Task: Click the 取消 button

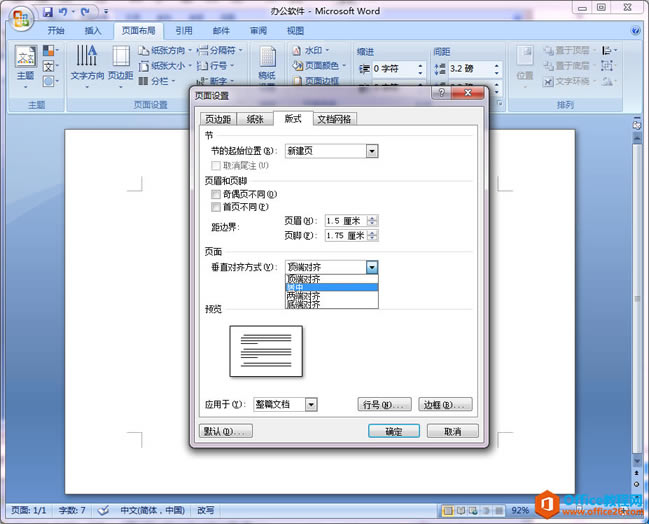Action: click(452, 431)
